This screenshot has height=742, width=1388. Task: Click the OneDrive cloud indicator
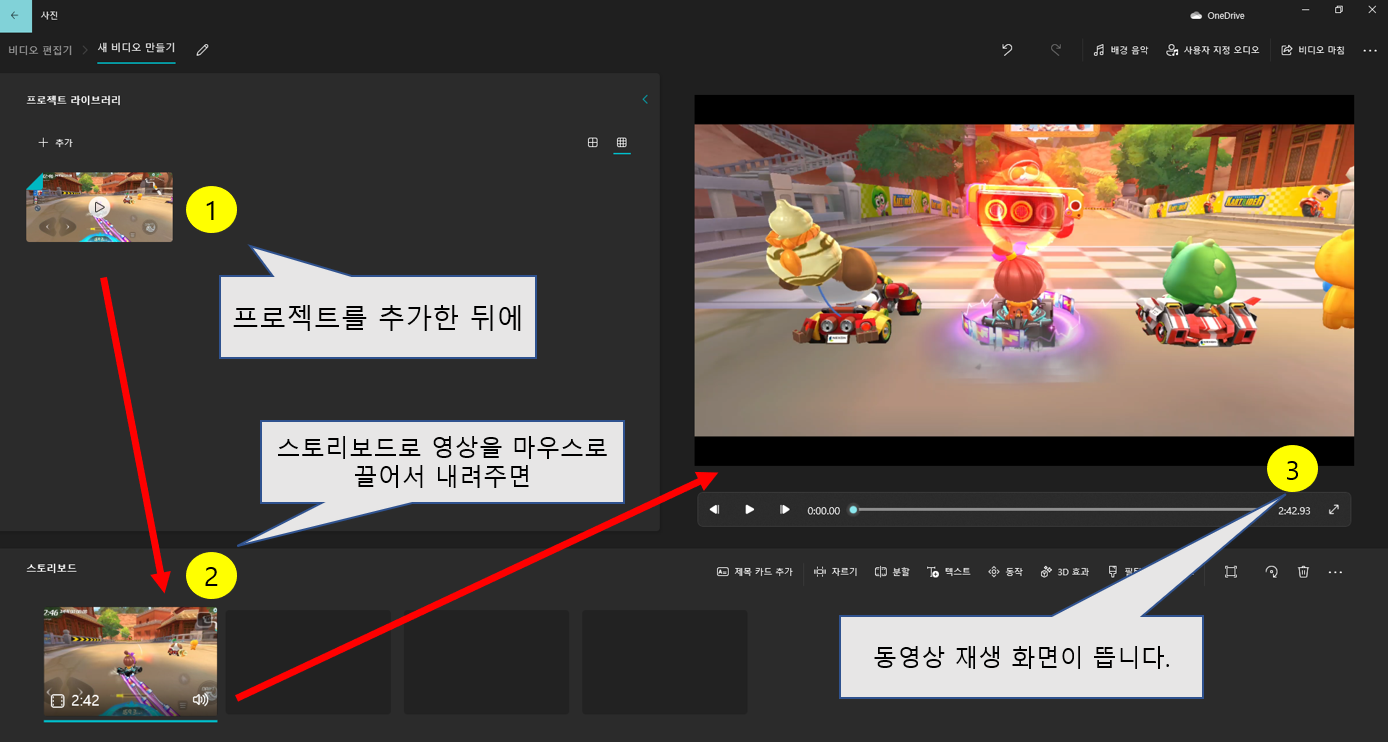[x=1217, y=15]
